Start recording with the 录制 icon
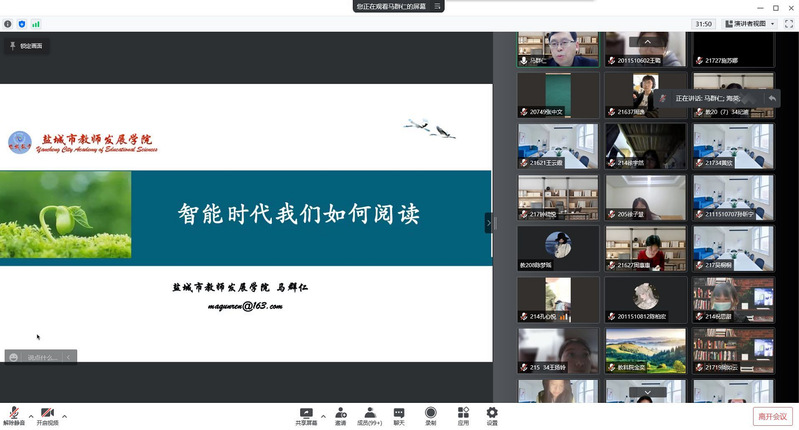Screen dimensions: 799x430 (430, 414)
